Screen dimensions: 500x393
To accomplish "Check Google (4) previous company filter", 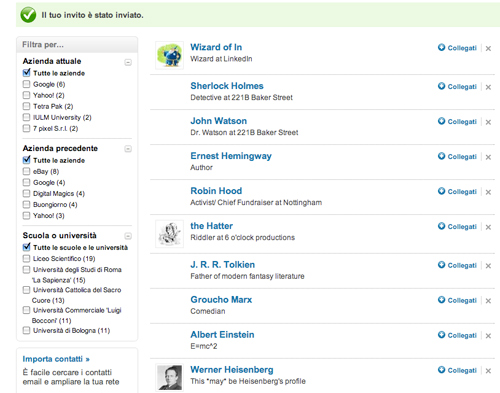I will click(x=26, y=182).
